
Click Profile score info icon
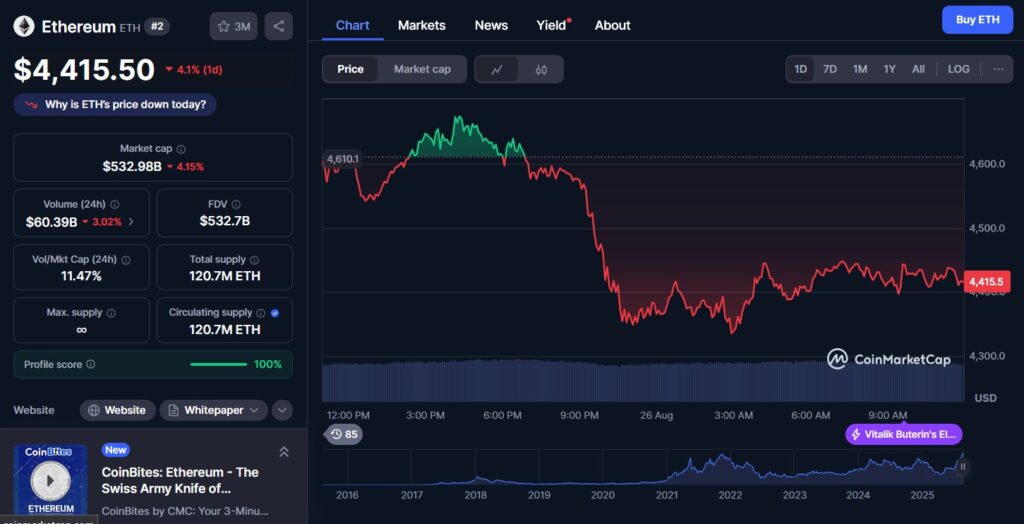pos(91,364)
